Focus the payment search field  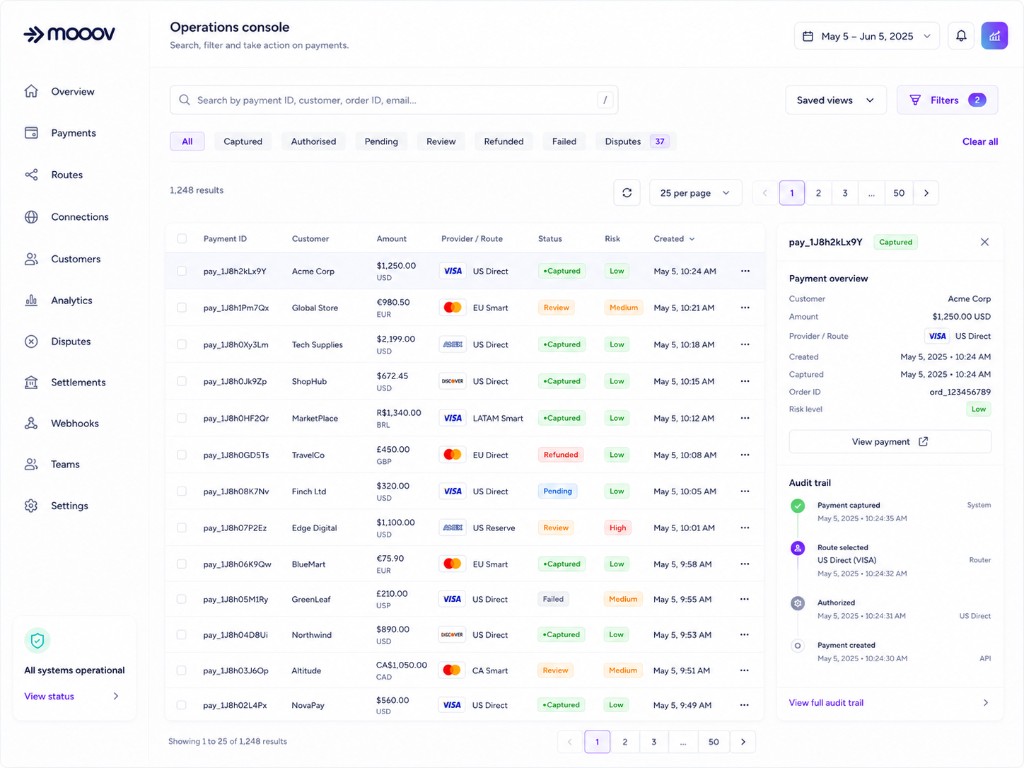394,100
